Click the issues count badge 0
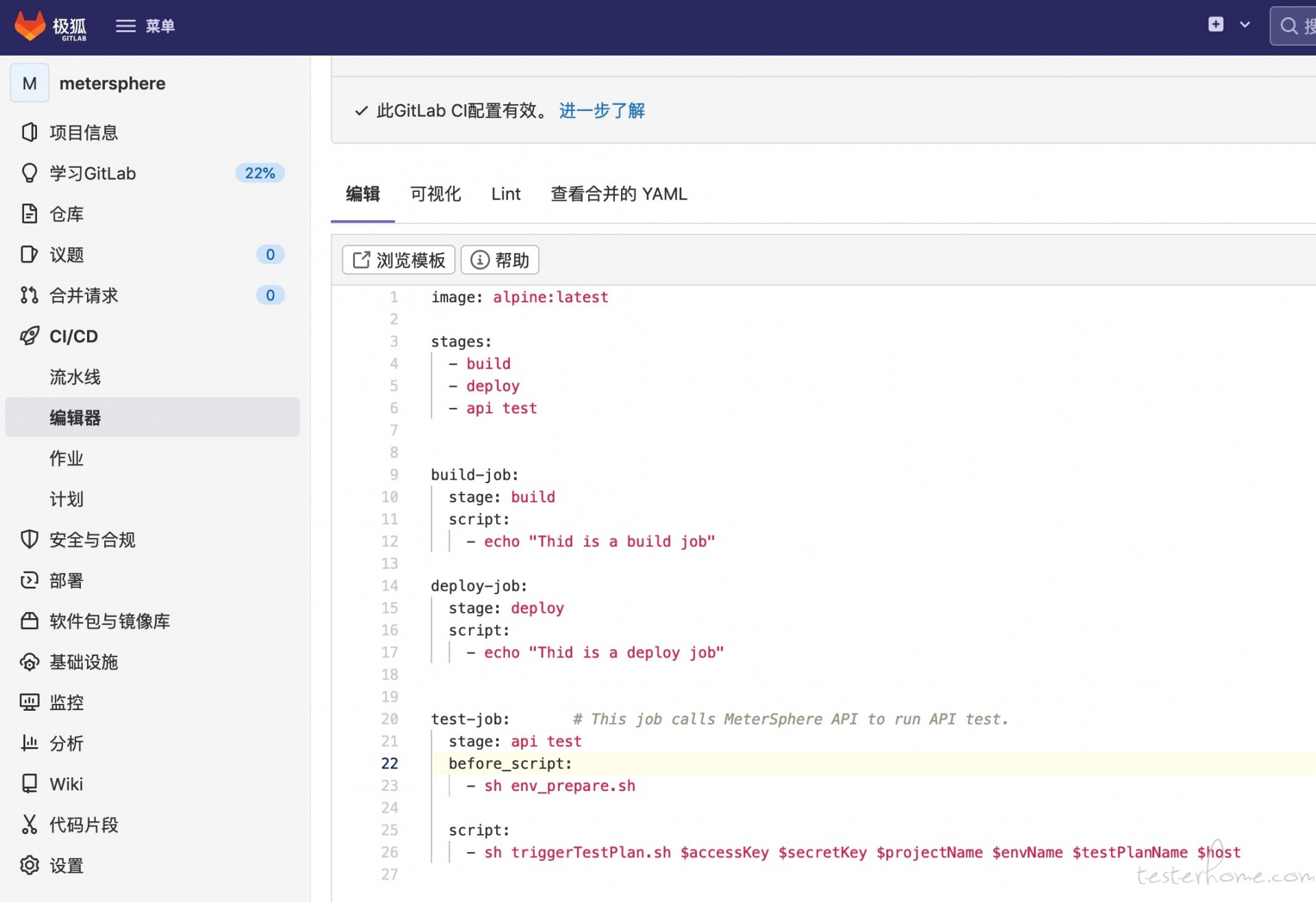The height and width of the screenshot is (902, 1316). click(270, 254)
